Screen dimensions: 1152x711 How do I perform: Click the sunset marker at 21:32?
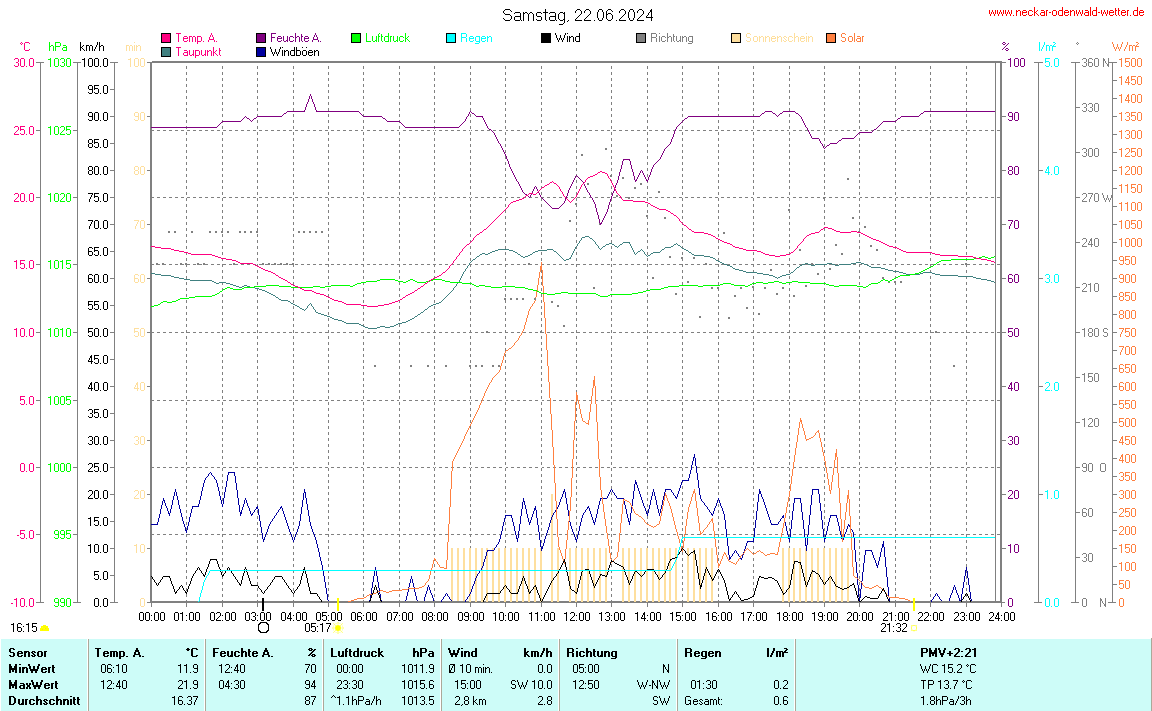(x=914, y=628)
